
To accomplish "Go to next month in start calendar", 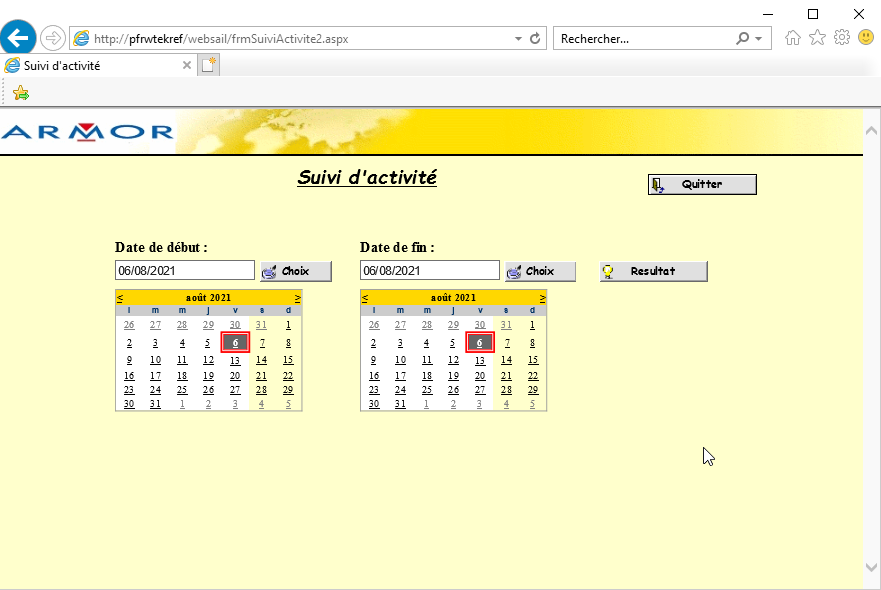I will pyautogui.click(x=297, y=298).
